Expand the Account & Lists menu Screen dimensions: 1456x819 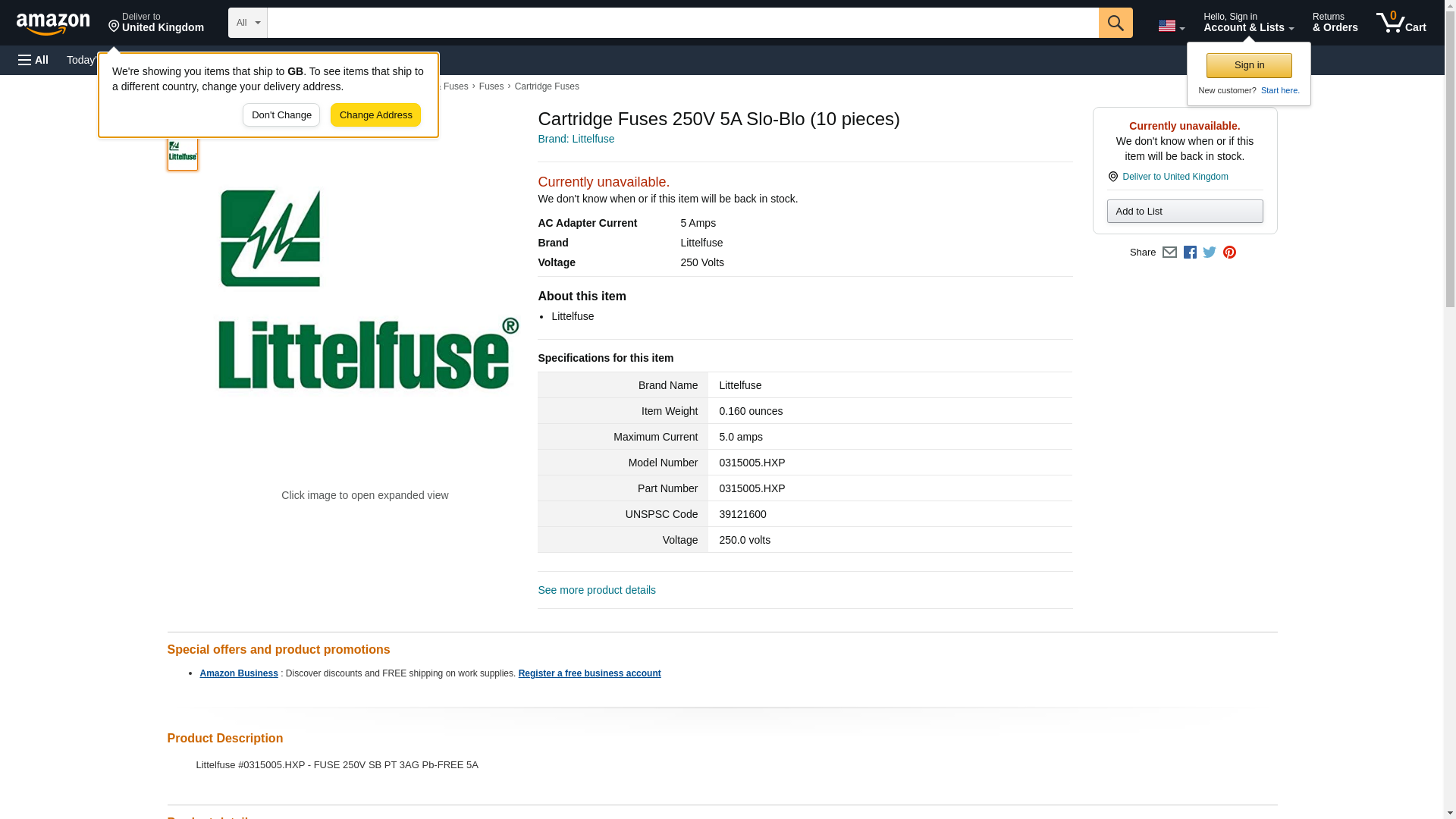(1248, 23)
